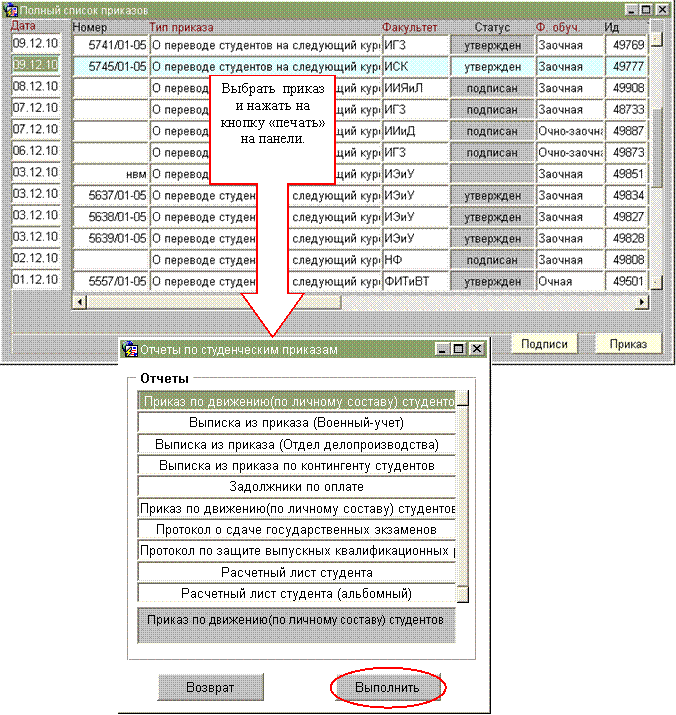The height and width of the screenshot is (715, 676).
Task: Click the Полный список приказов title bar icon
Action: point(10,10)
